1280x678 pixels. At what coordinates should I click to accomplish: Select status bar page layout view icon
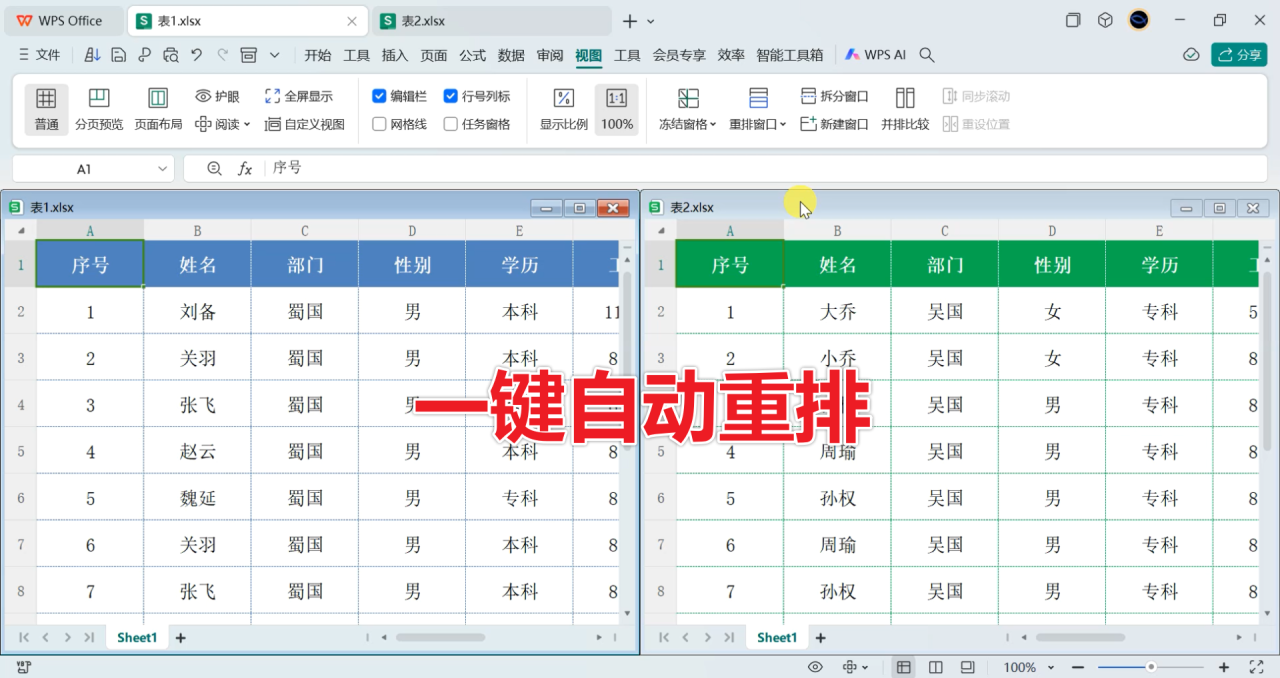point(936,667)
